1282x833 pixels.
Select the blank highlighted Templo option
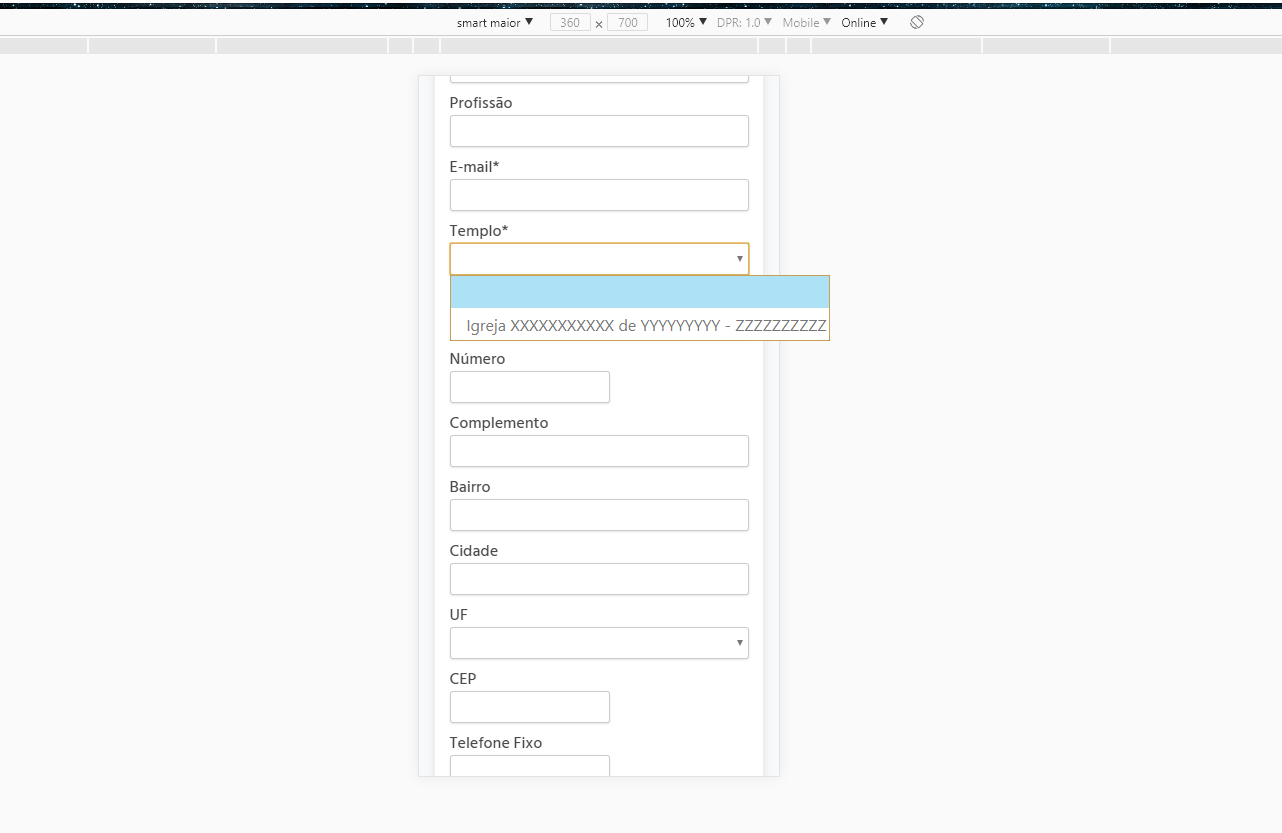coord(640,292)
